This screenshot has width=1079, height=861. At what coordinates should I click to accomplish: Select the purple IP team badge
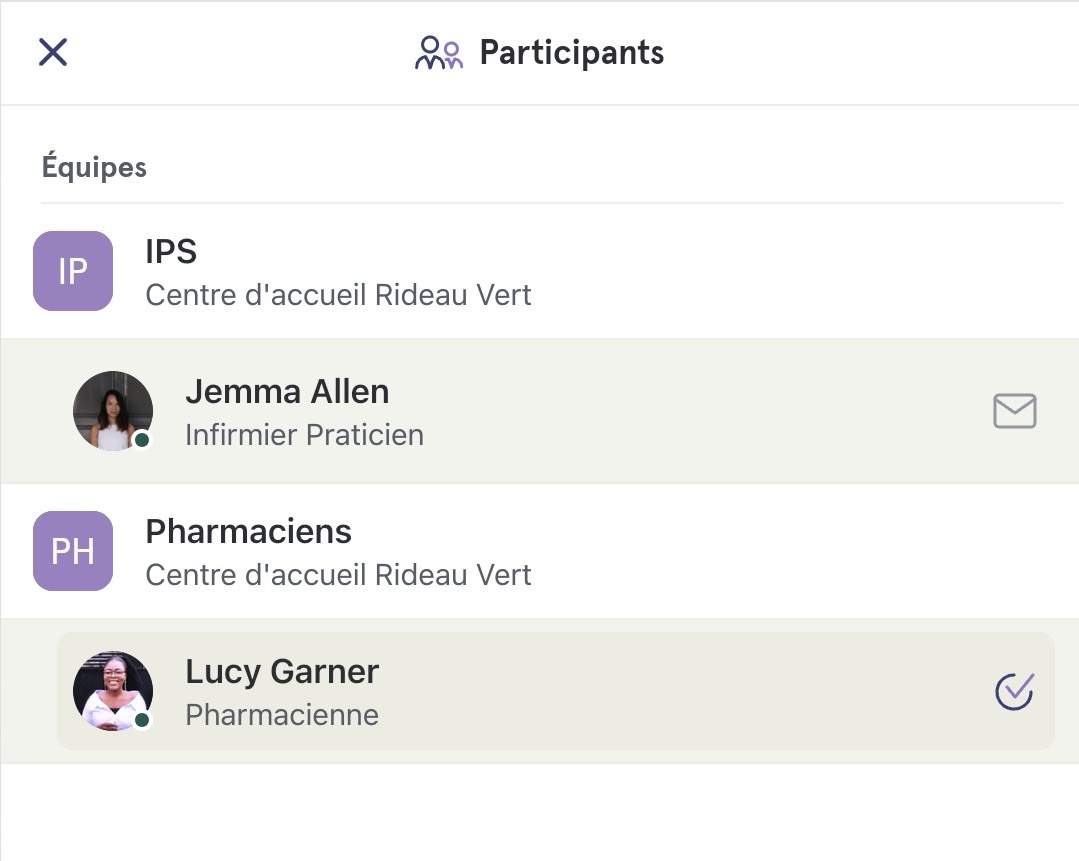pos(73,271)
